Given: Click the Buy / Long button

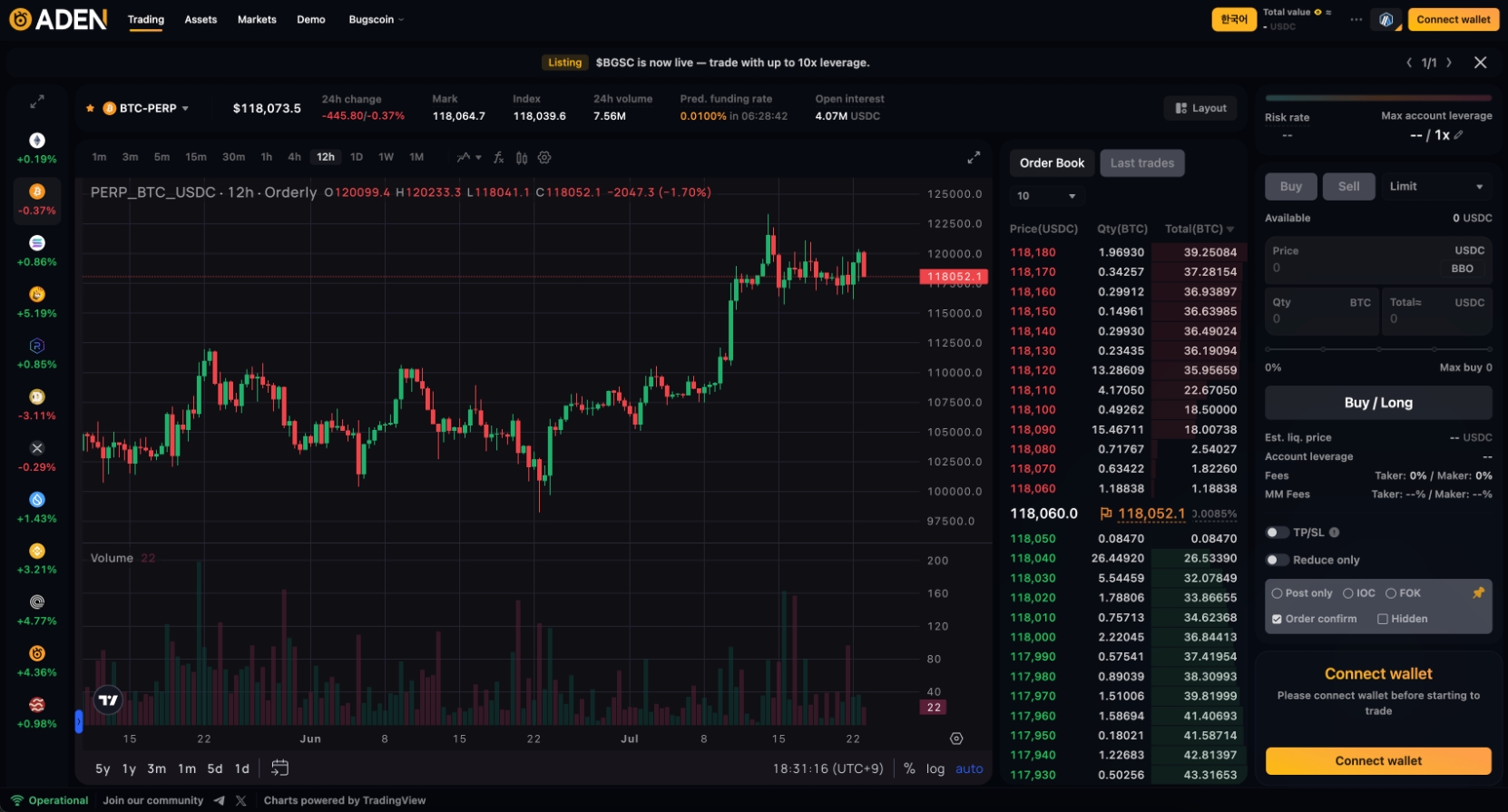Looking at the screenshot, I should click(x=1377, y=403).
